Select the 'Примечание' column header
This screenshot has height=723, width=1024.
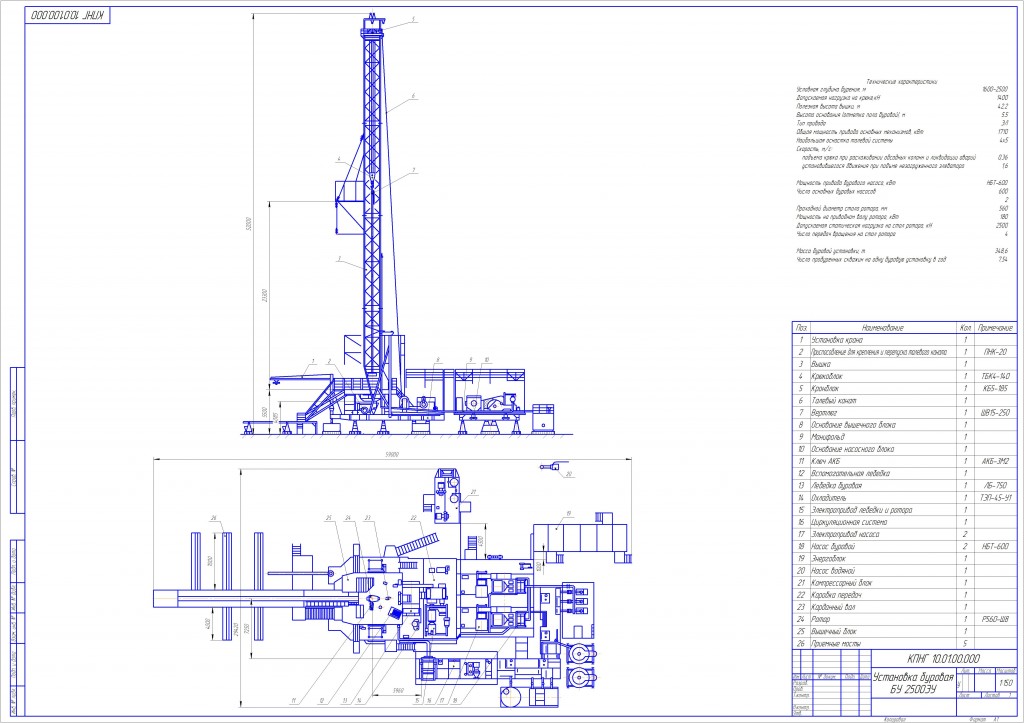click(995, 328)
